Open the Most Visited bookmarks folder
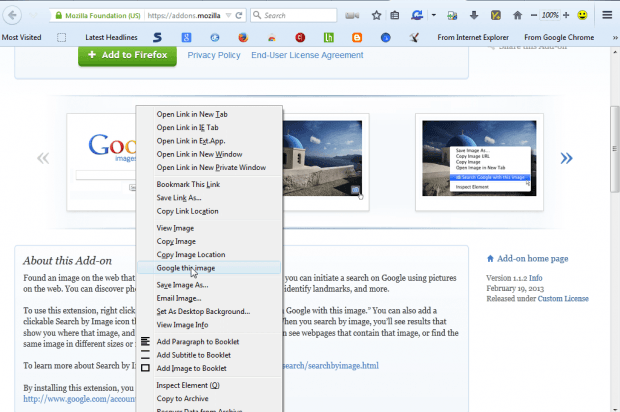 [x=21, y=37]
